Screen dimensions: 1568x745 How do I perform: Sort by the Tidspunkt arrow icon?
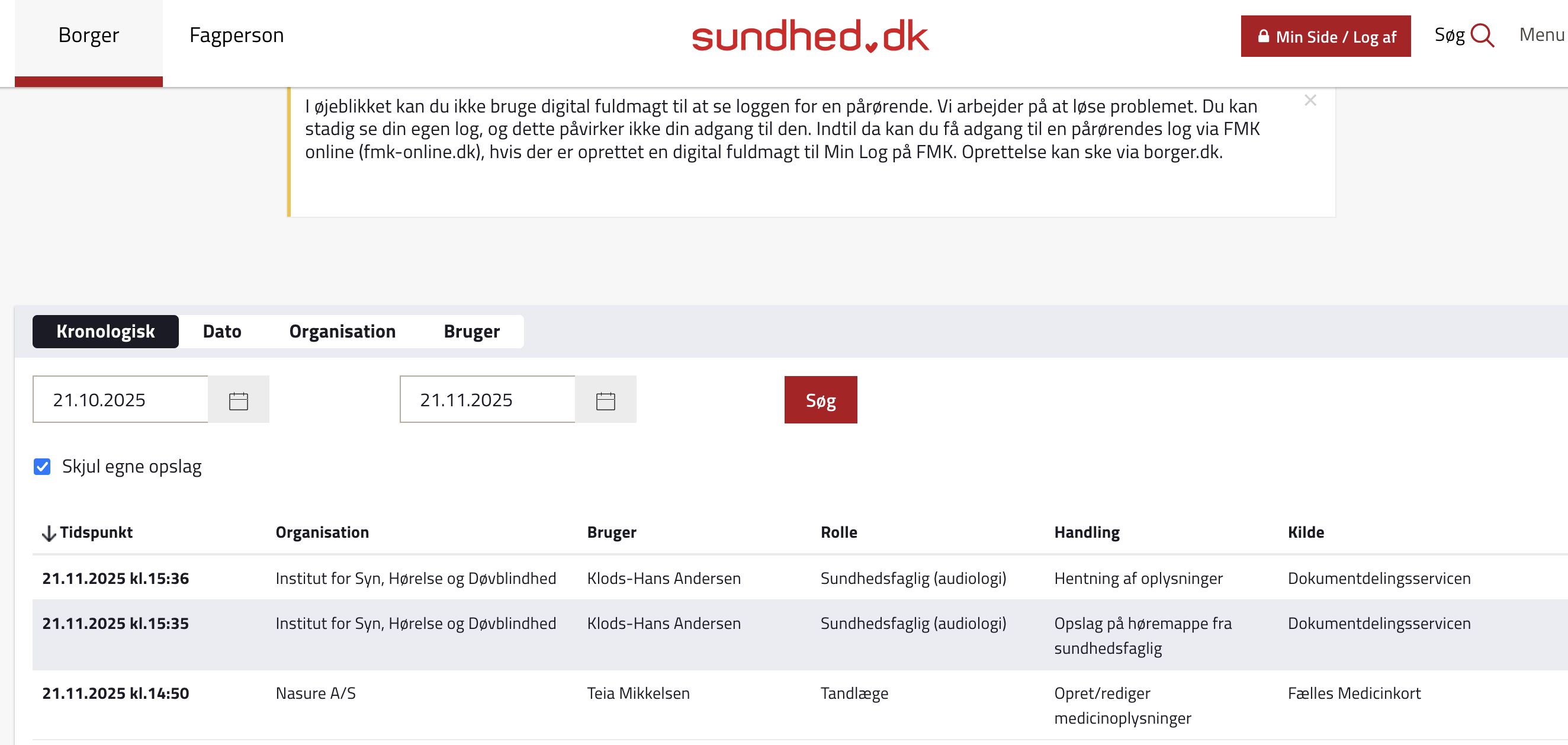point(49,533)
